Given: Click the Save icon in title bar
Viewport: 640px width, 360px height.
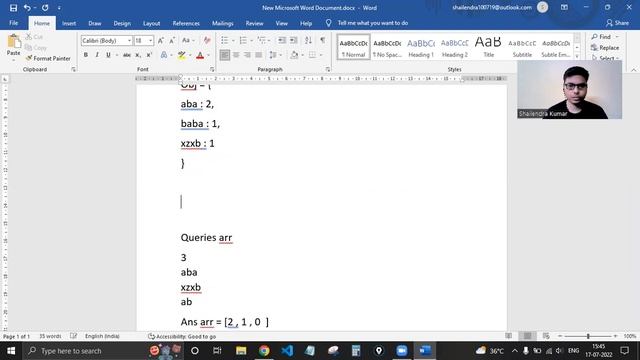Looking at the screenshot, I should 13,8.
